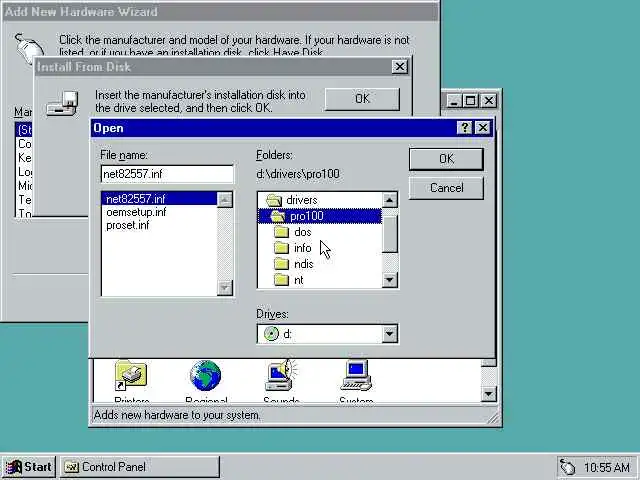Click the dos folder icon
This screenshot has height=480, width=640.
282,232
